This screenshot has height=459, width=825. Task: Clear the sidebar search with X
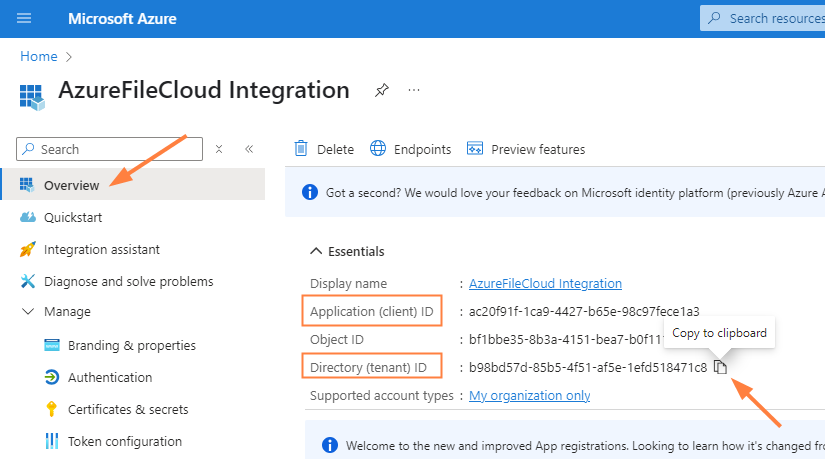point(219,149)
